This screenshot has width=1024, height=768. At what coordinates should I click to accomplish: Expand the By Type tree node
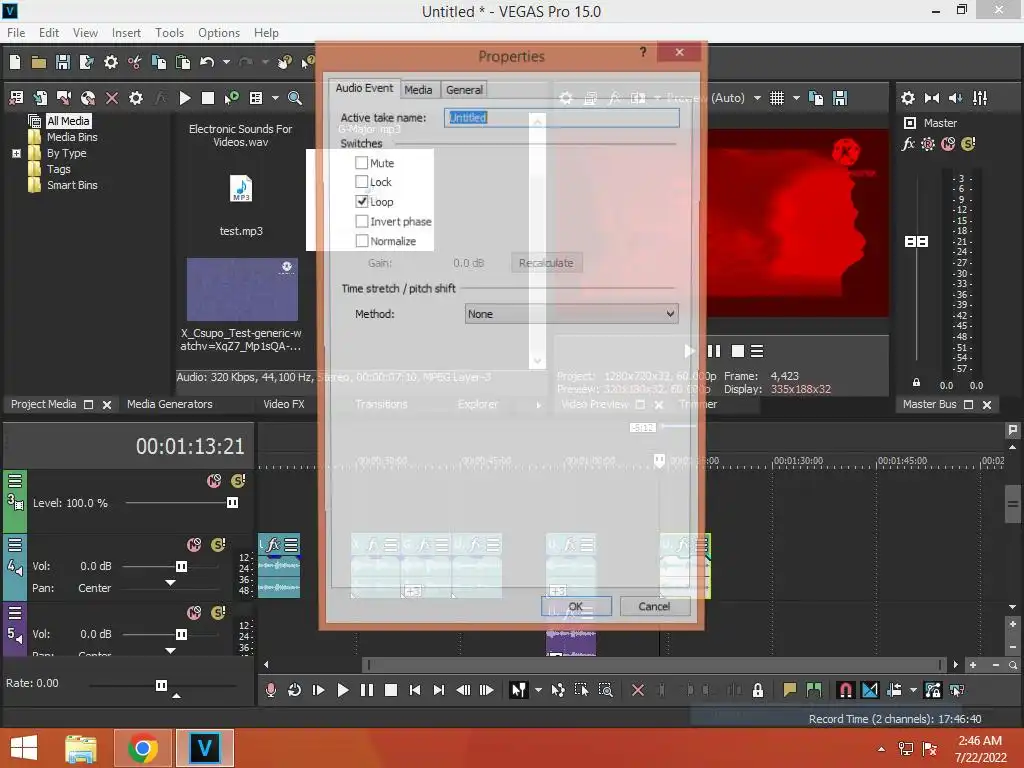[x=16, y=153]
